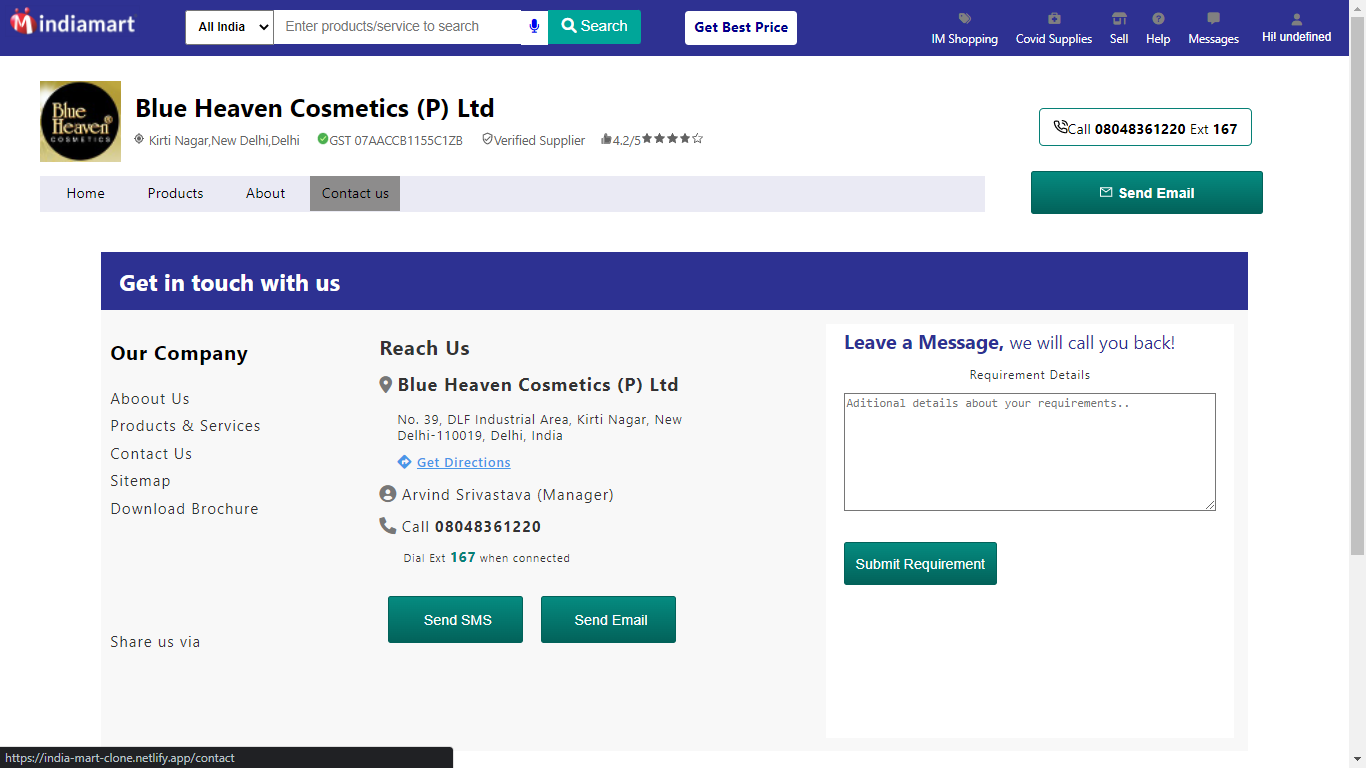Focus the product search input field
Screen dimensions: 1366x768
(x=397, y=27)
